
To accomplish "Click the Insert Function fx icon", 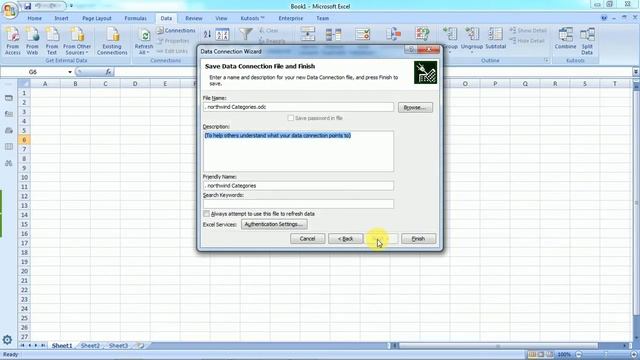I will point(108,72).
